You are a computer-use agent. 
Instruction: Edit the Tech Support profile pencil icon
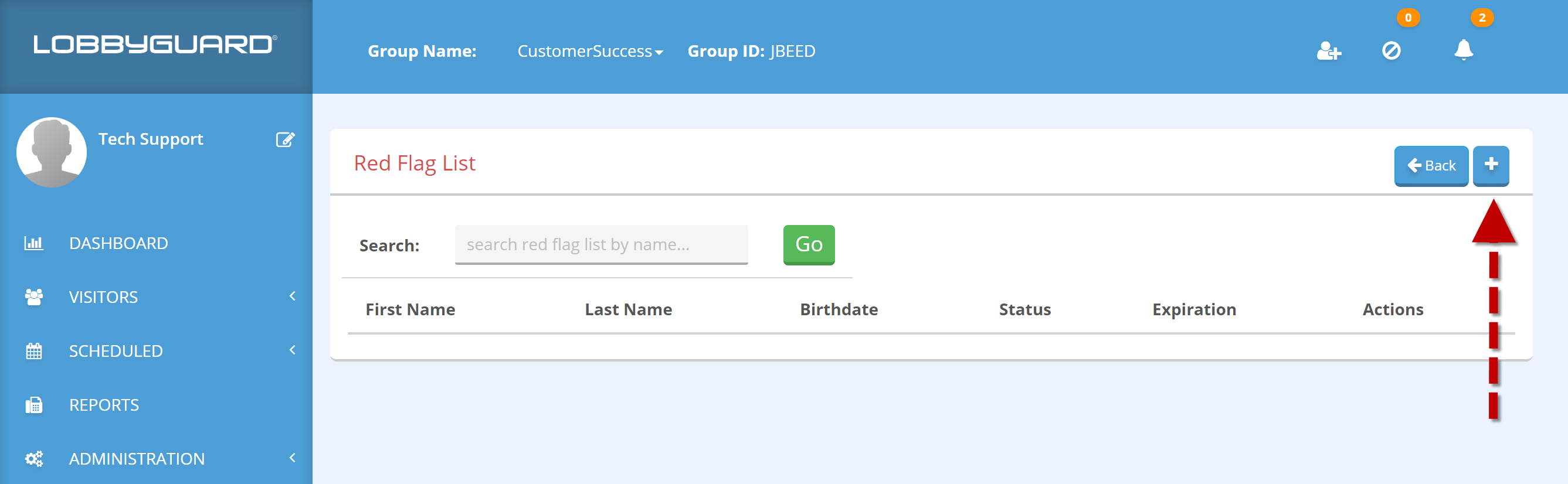pyautogui.click(x=286, y=139)
